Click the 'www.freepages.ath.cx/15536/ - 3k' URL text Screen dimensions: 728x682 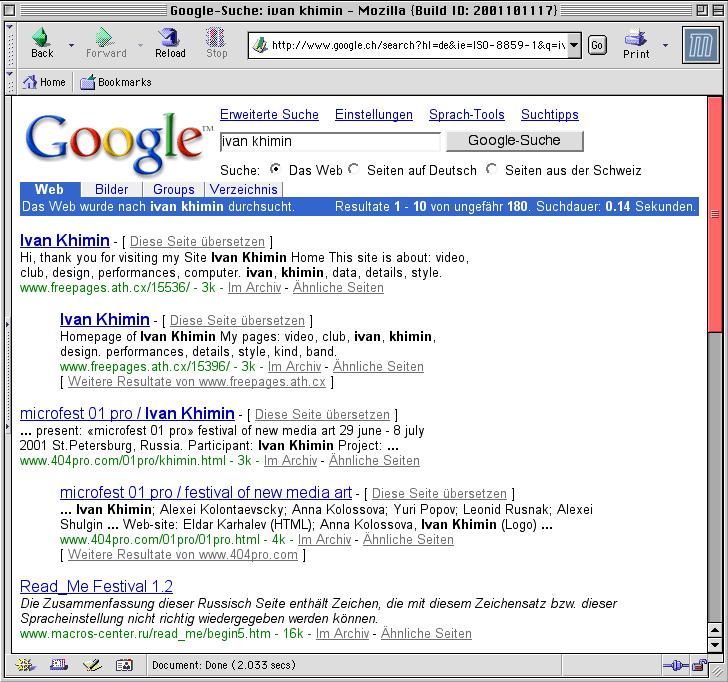click(x=117, y=288)
